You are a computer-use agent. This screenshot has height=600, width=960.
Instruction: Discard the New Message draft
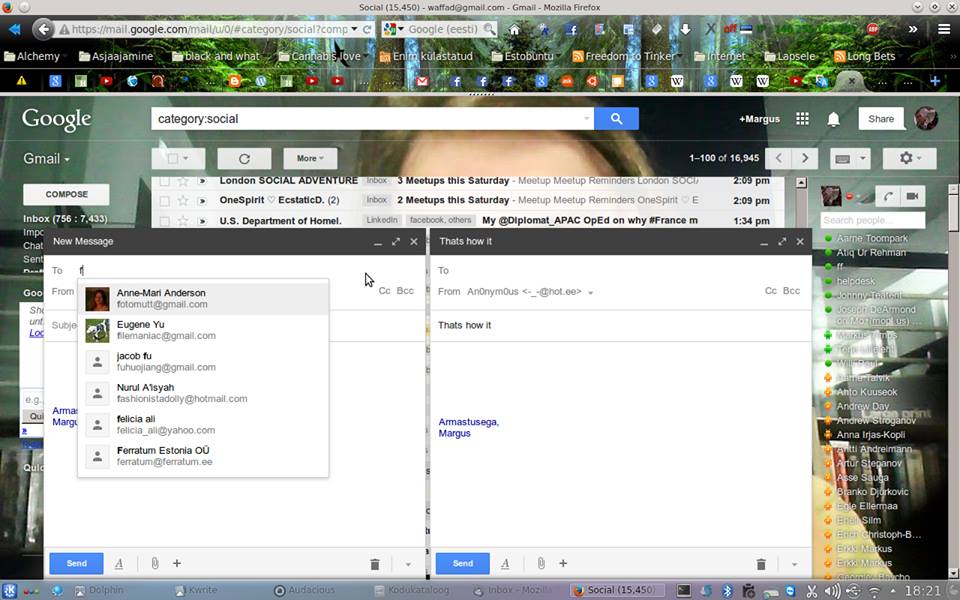click(x=375, y=564)
